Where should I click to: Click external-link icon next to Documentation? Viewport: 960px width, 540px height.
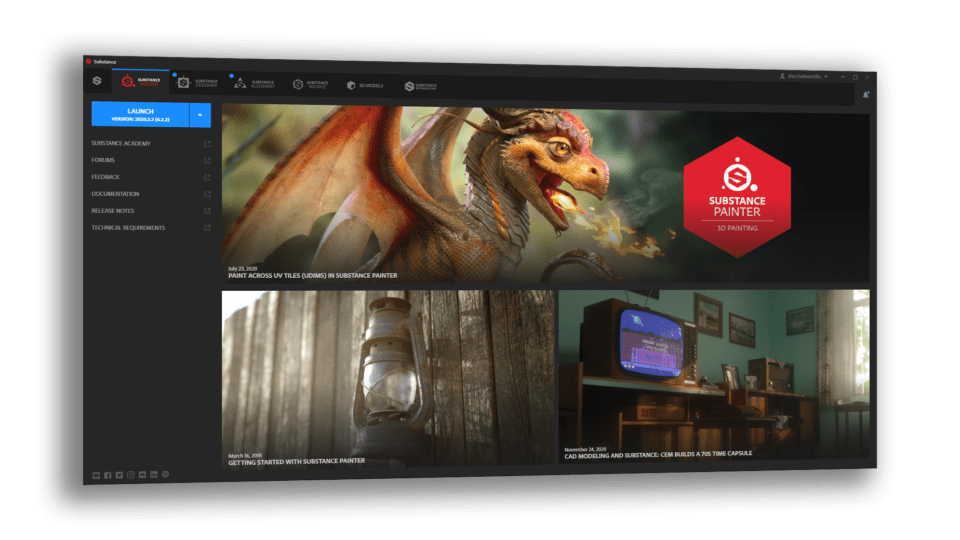(x=207, y=194)
